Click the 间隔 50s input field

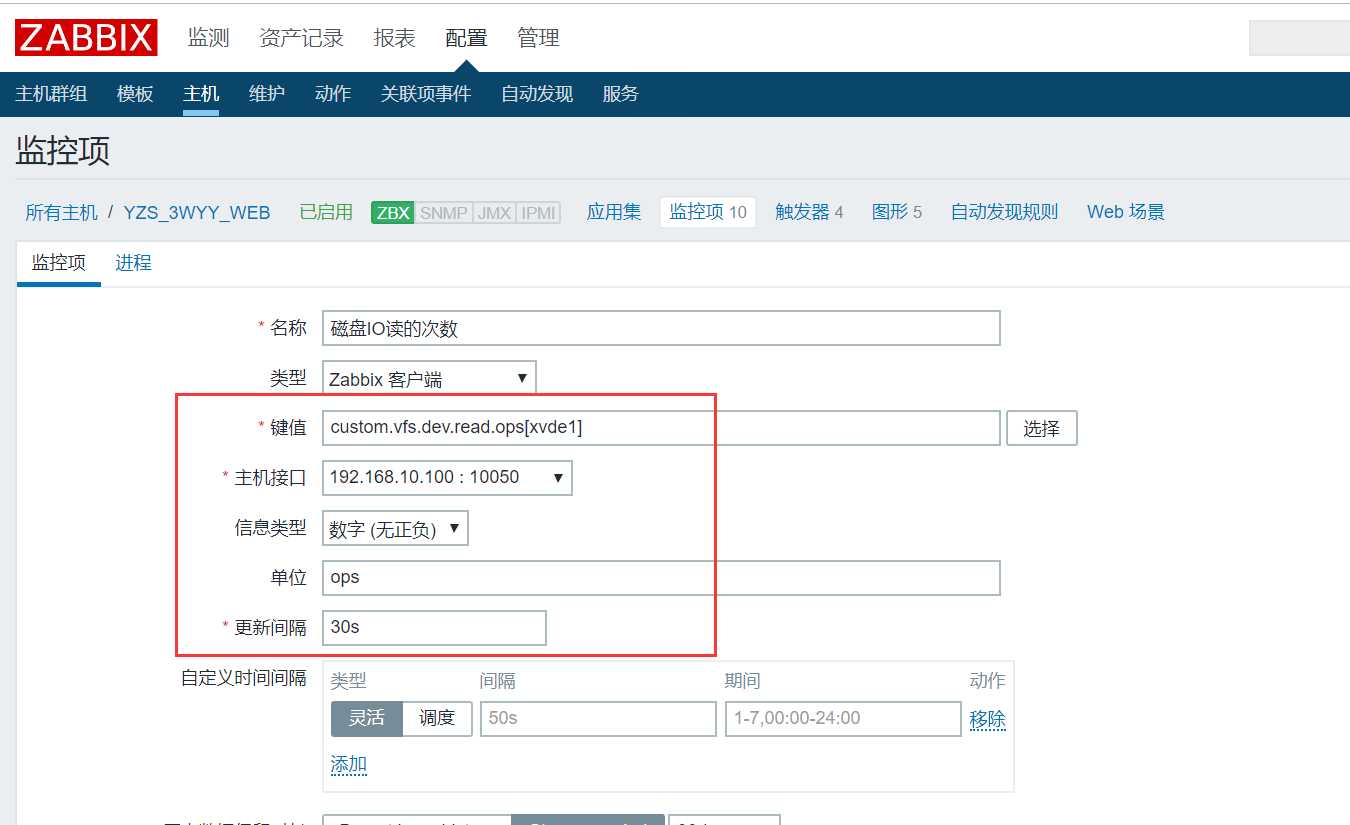(598, 718)
